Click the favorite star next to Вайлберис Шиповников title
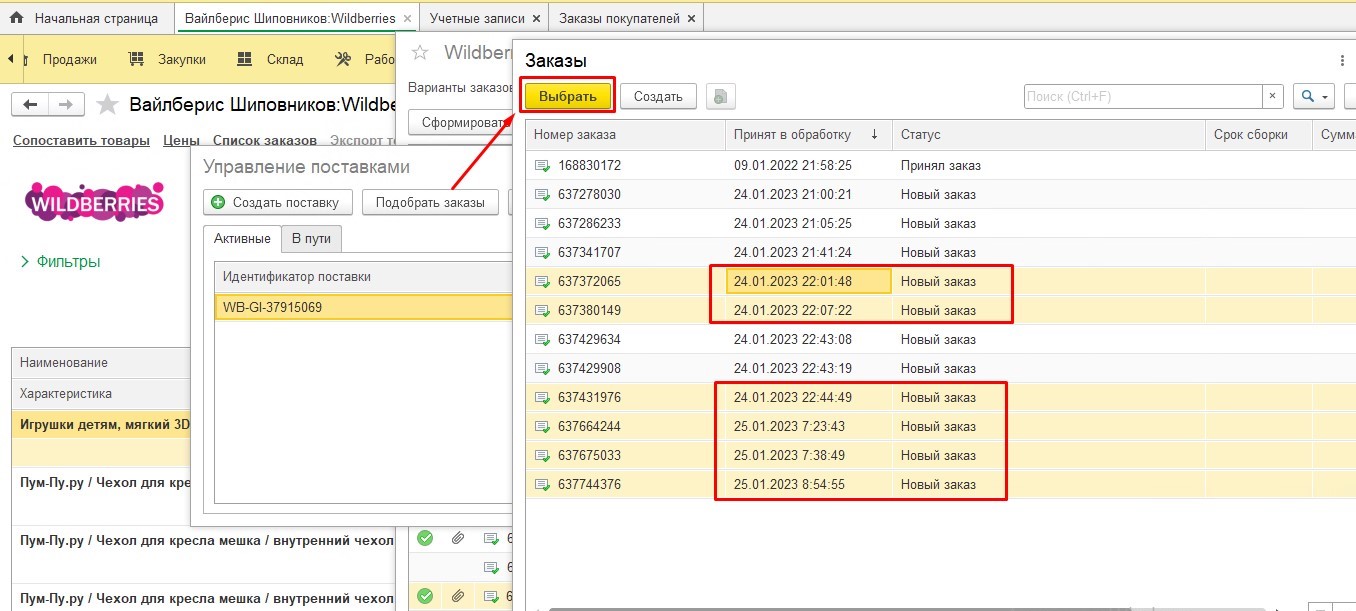This screenshot has height=611, width=1356. (x=109, y=105)
